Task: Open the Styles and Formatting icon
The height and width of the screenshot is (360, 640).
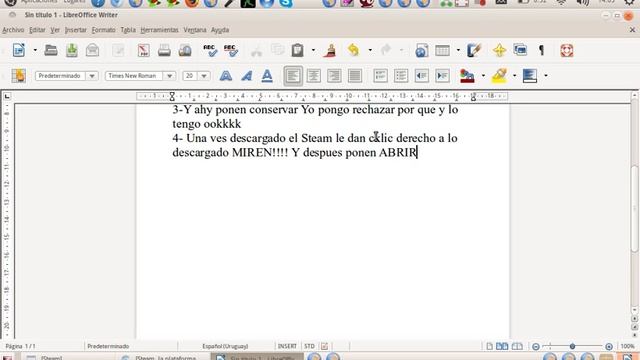Action: click(18, 76)
